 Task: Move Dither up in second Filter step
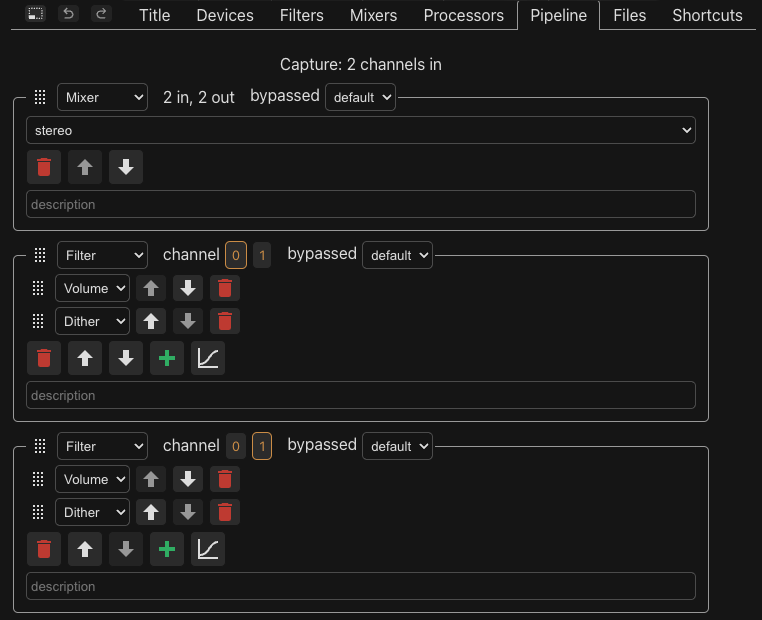[x=151, y=512]
